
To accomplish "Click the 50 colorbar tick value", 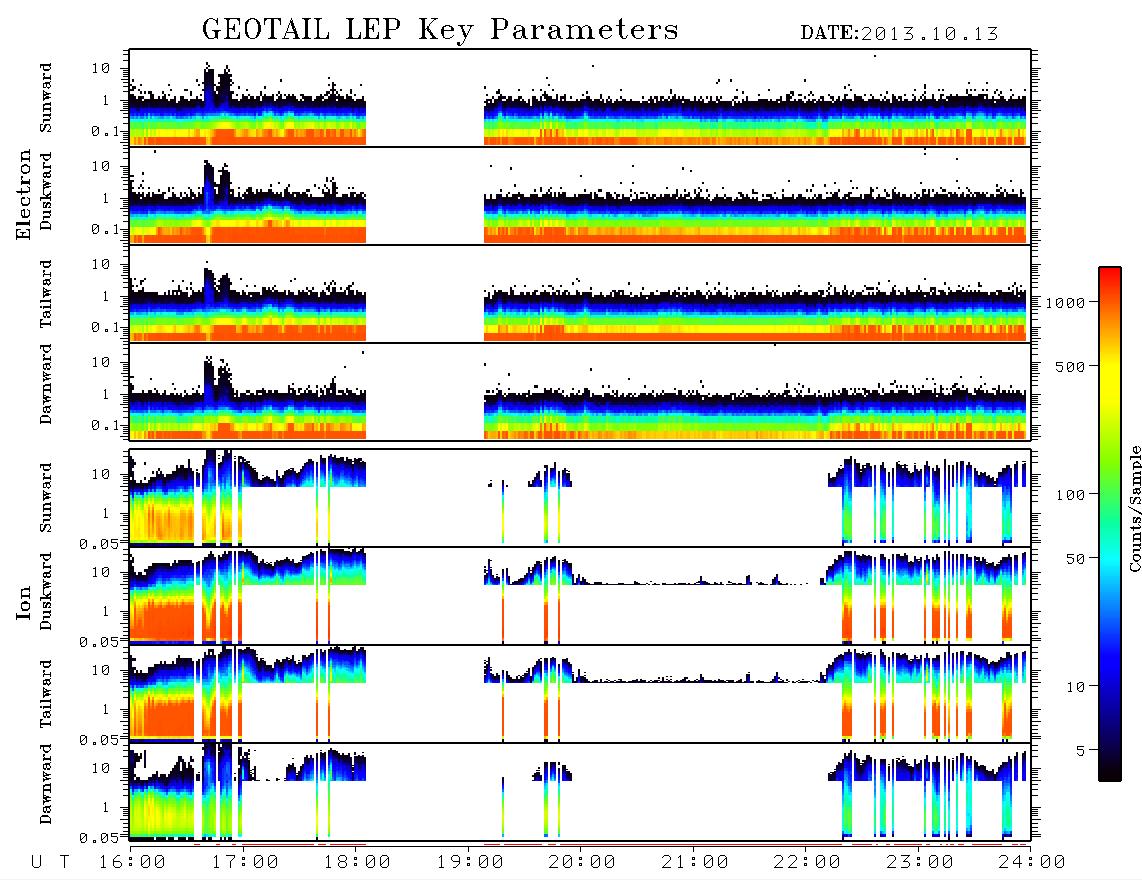I will coord(1076,559).
